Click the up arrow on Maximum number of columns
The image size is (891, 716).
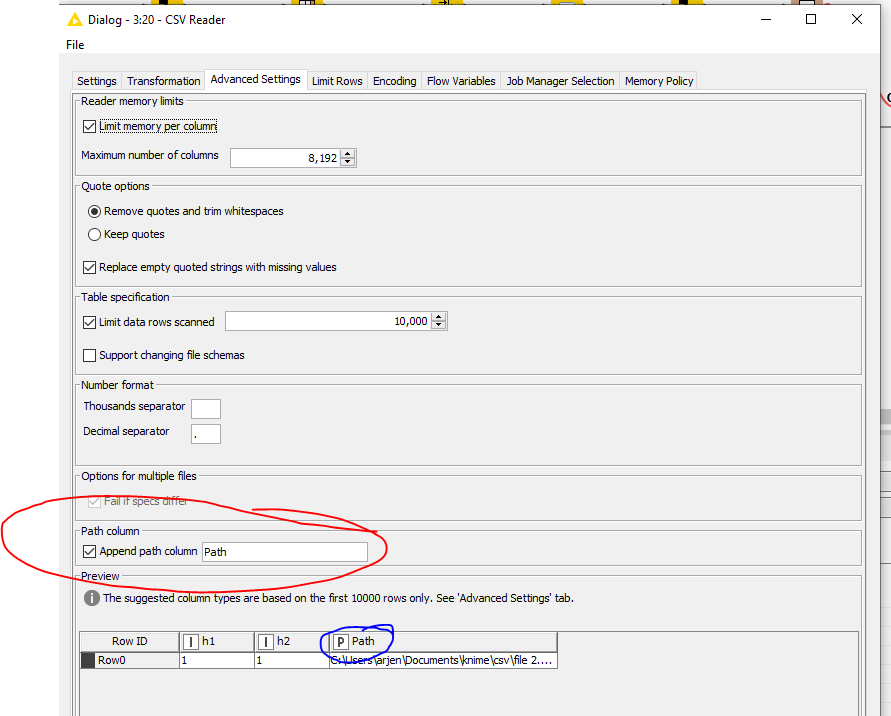point(348,152)
